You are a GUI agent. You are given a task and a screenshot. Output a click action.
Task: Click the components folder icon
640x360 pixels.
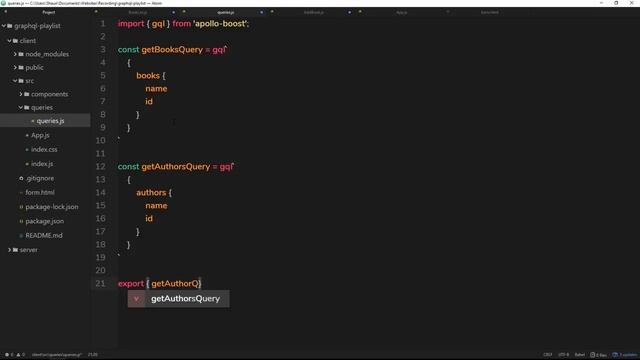click(x=27, y=94)
